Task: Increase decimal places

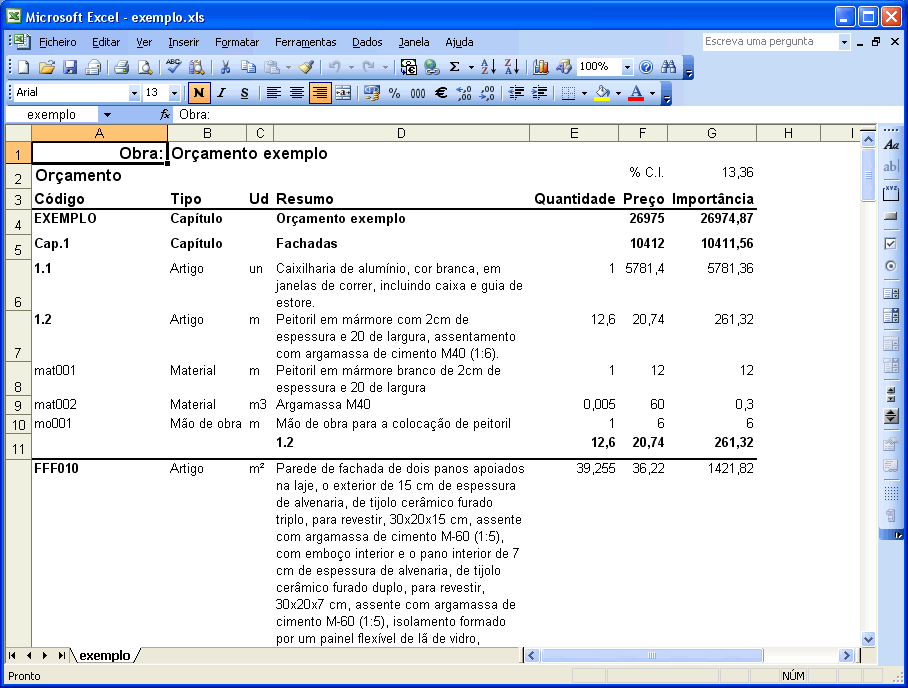Action: 464,93
